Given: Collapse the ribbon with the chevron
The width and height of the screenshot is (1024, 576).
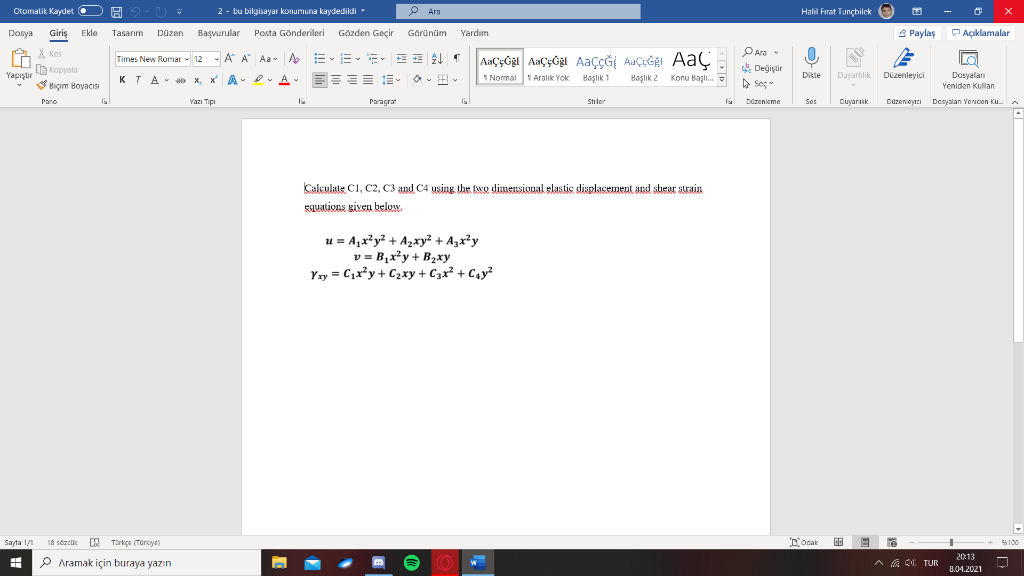Looking at the screenshot, I should 1015,102.
